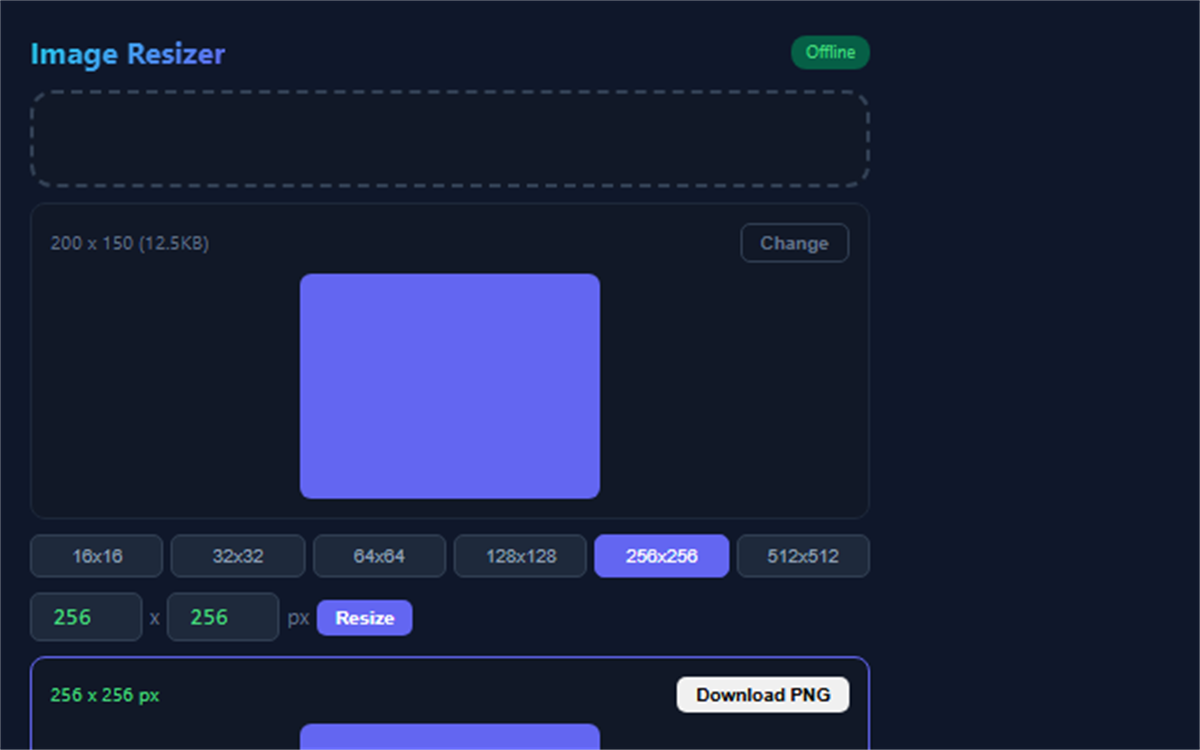The width and height of the screenshot is (1200, 750).
Task: Focus the height input field before px
Action: 223,617
